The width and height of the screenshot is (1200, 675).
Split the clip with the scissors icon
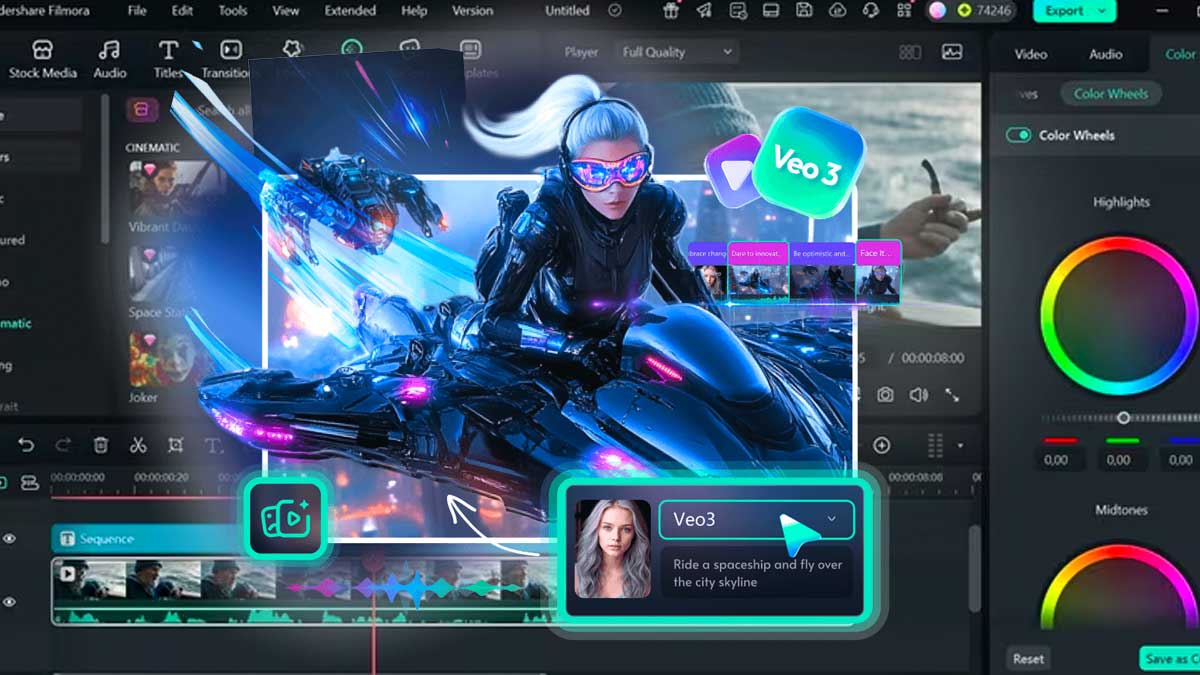tap(139, 446)
